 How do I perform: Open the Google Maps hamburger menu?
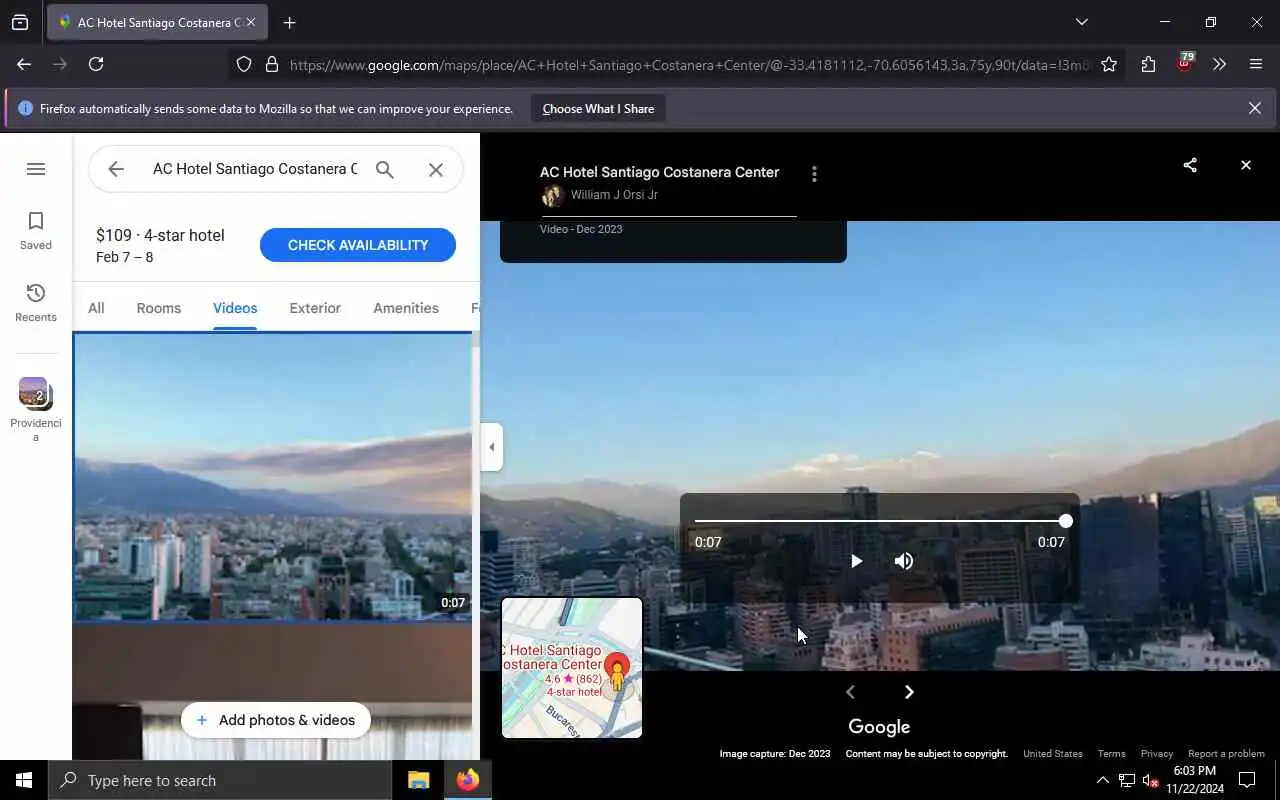point(36,169)
